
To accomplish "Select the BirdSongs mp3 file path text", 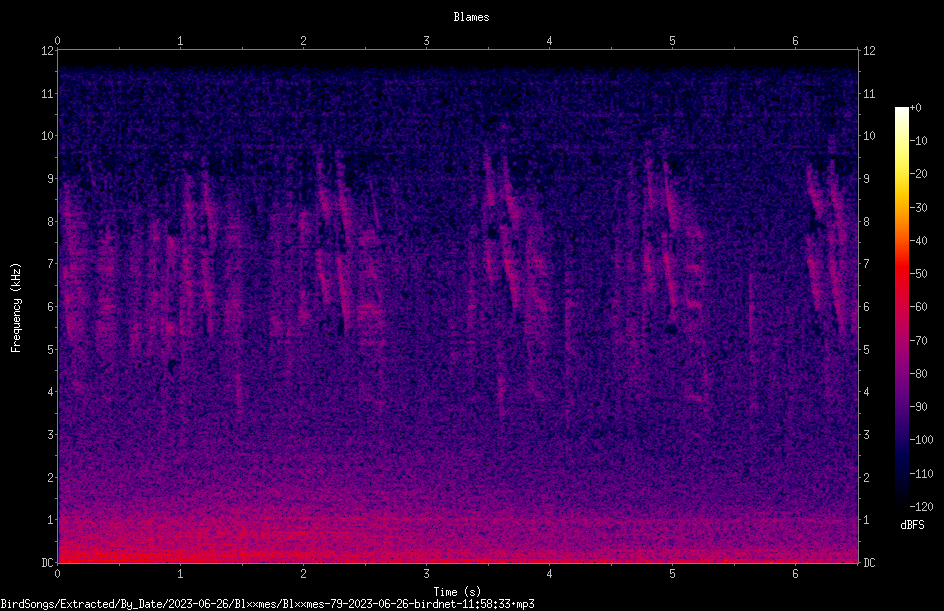I will [x=267, y=604].
